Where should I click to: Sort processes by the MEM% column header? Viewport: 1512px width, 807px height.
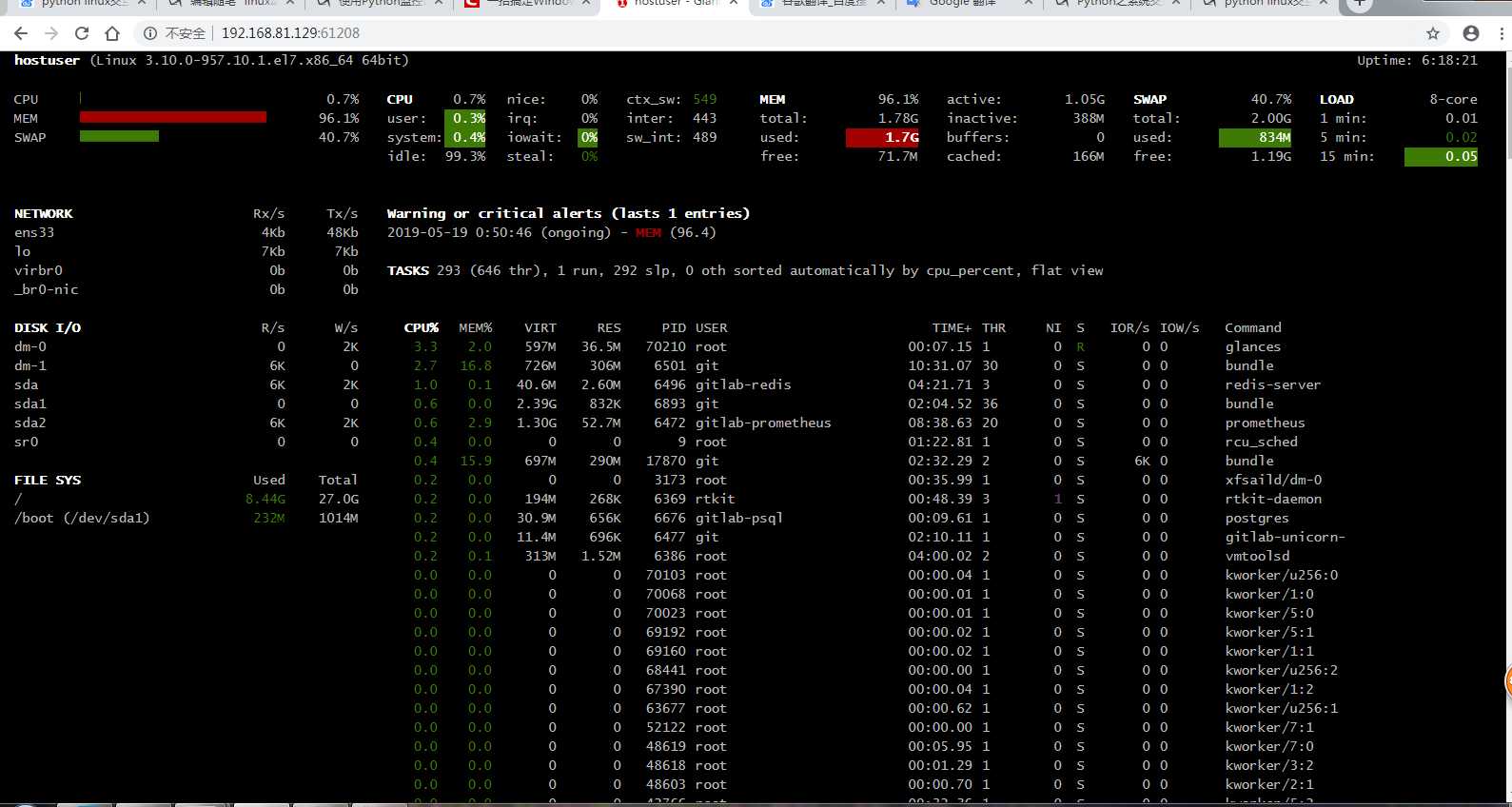(475, 327)
